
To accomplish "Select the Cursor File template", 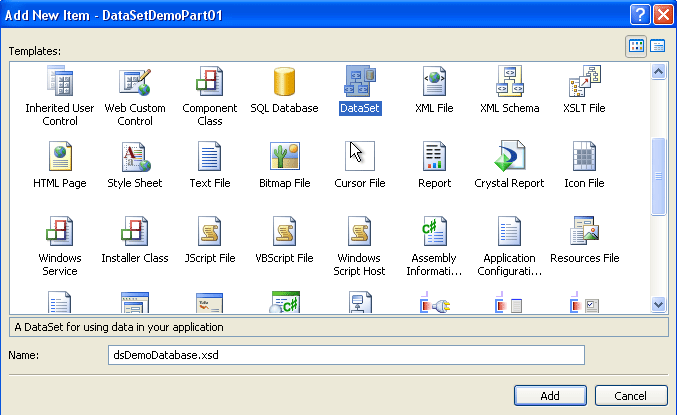I will pyautogui.click(x=360, y=165).
